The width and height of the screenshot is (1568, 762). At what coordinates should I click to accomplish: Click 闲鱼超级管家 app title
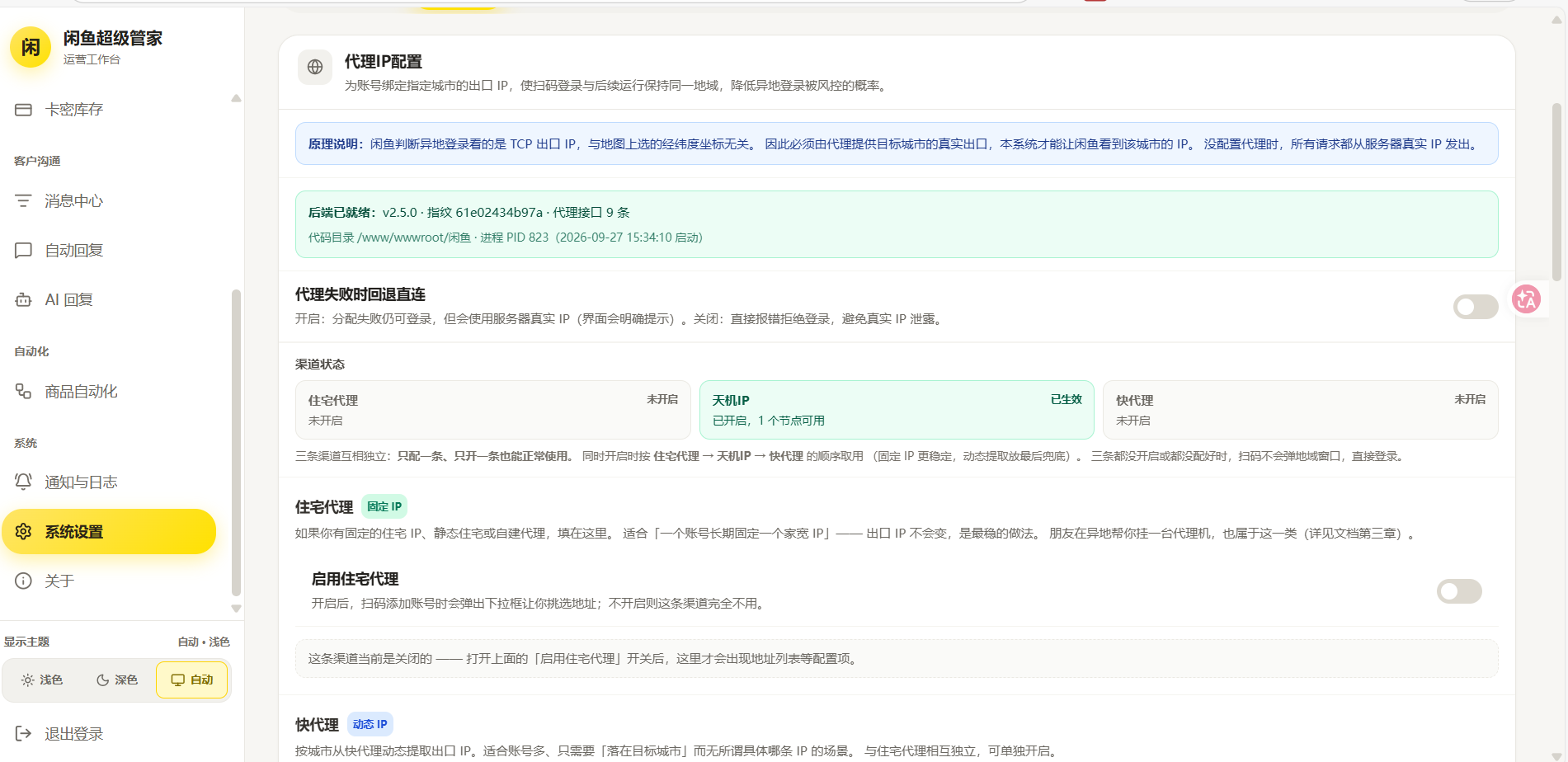tap(113, 38)
